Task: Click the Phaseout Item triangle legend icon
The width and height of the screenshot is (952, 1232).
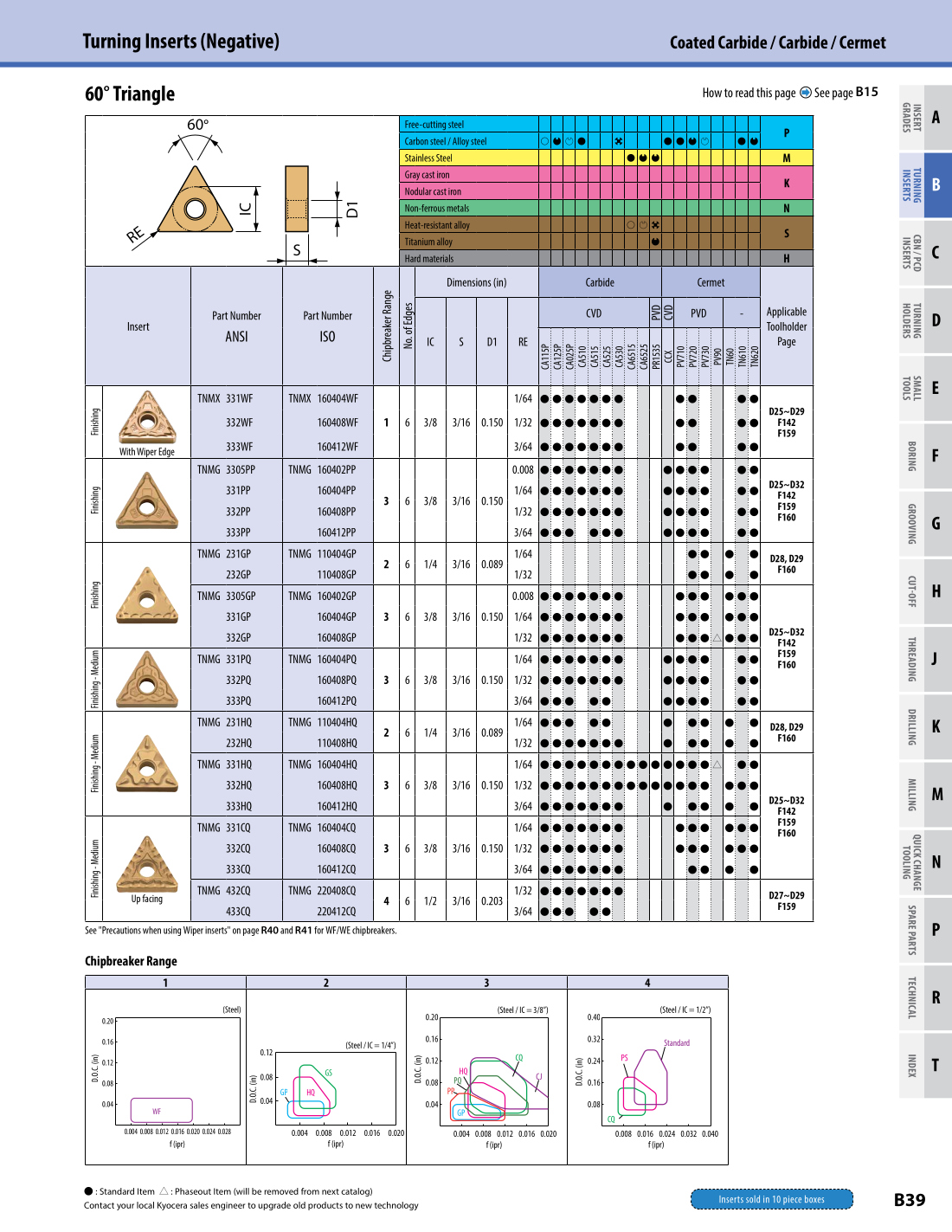Action: (x=164, y=1191)
